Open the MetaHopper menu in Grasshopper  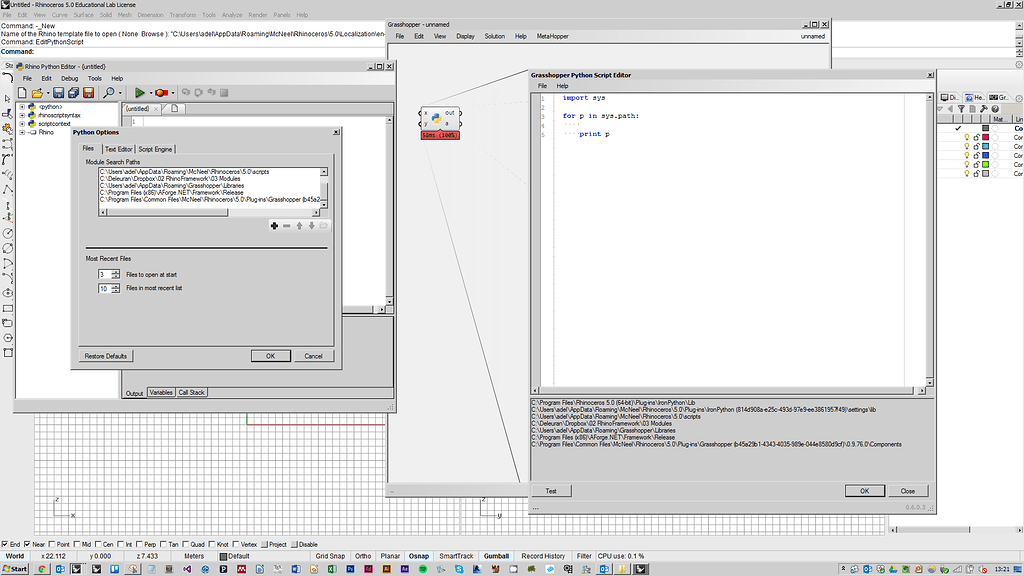point(553,37)
